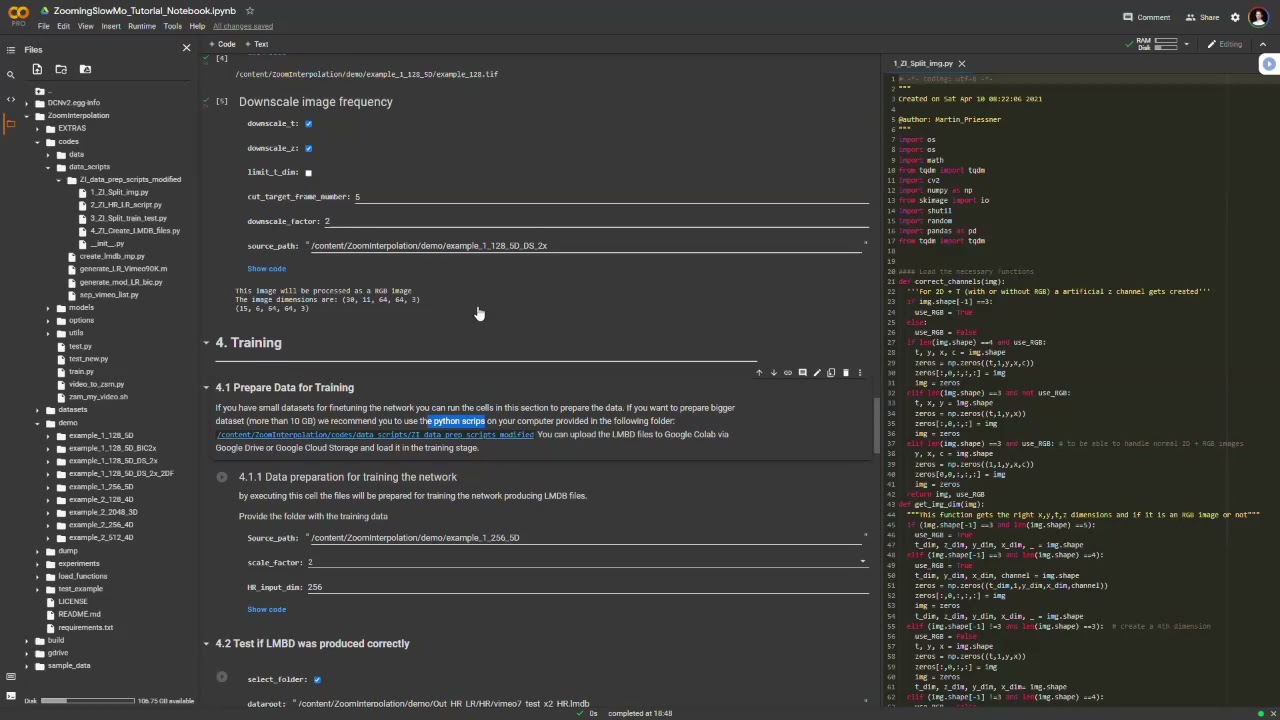Edit cell with pencil icon
Image resolution: width=1280 pixels, height=720 pixels.
coord(817,373)
